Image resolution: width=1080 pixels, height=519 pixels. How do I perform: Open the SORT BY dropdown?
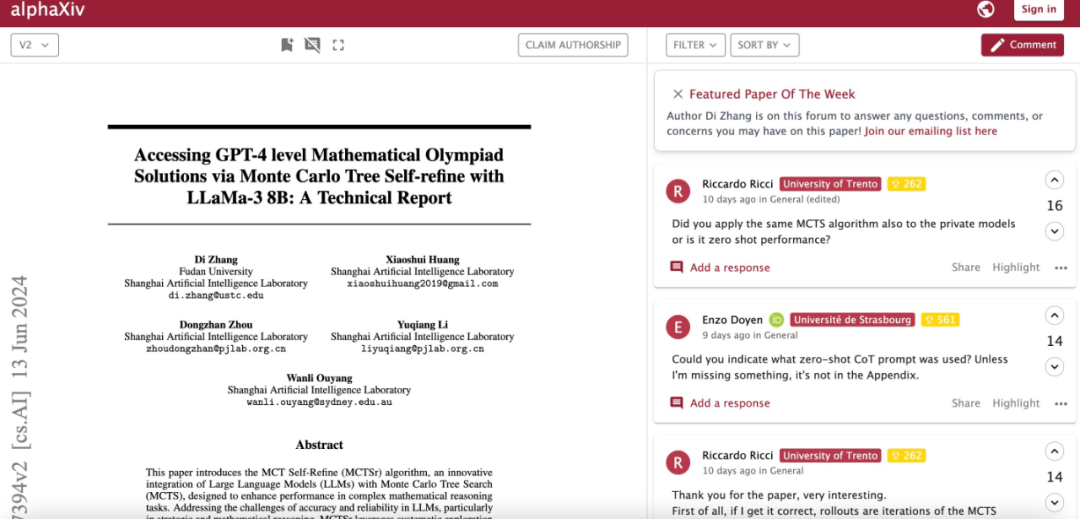point(764,45)
